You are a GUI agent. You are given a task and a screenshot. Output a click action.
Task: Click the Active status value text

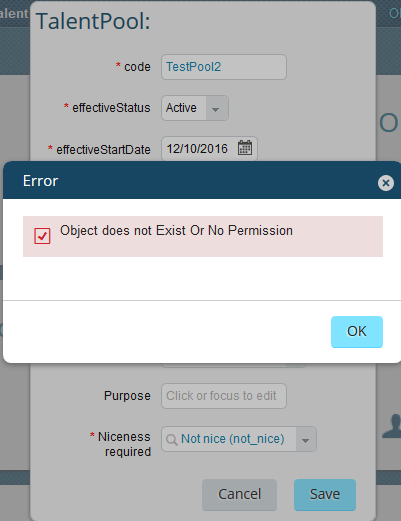coord(181,108)
